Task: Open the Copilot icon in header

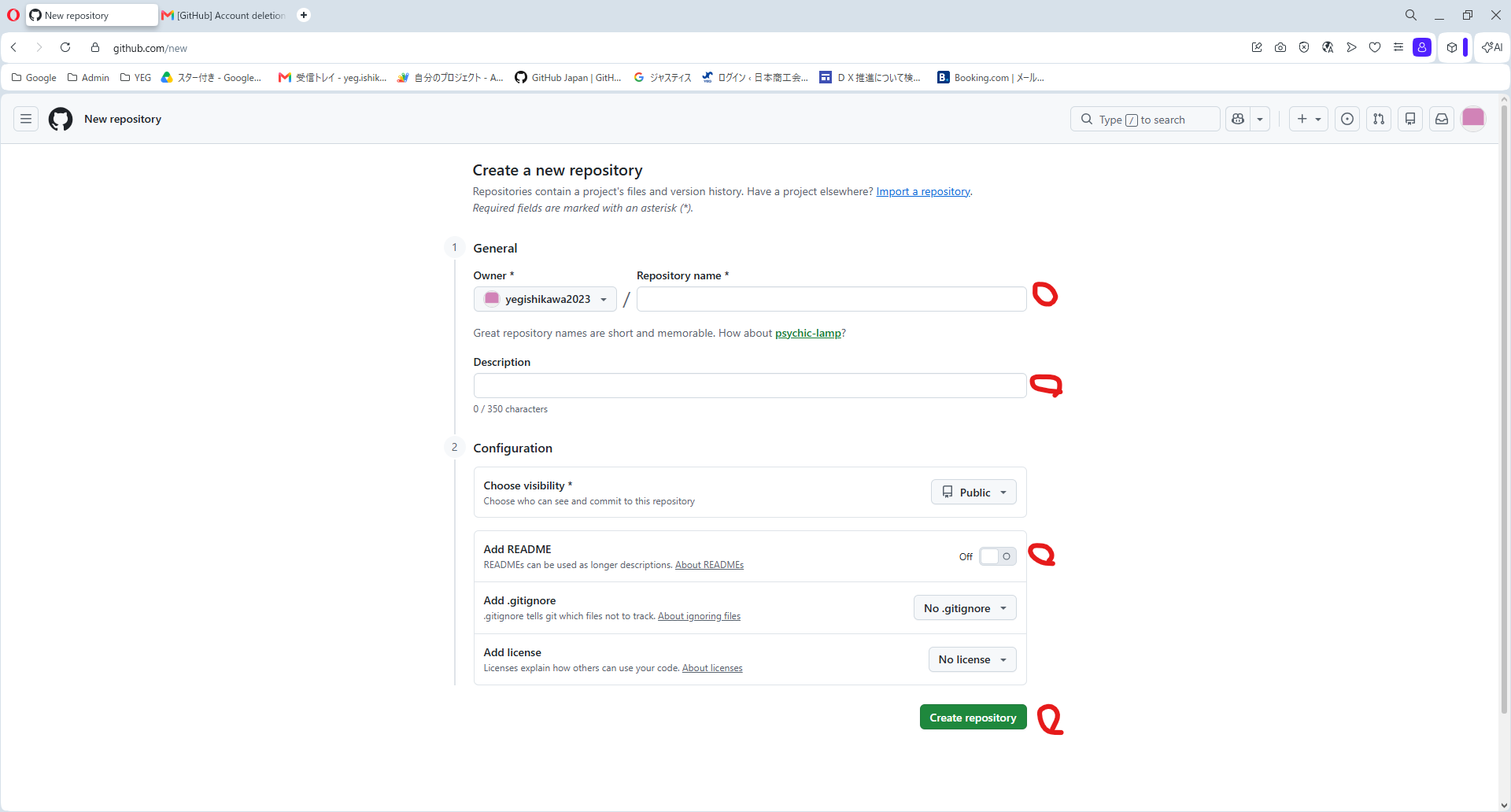Action: (x=1238, y=119)
